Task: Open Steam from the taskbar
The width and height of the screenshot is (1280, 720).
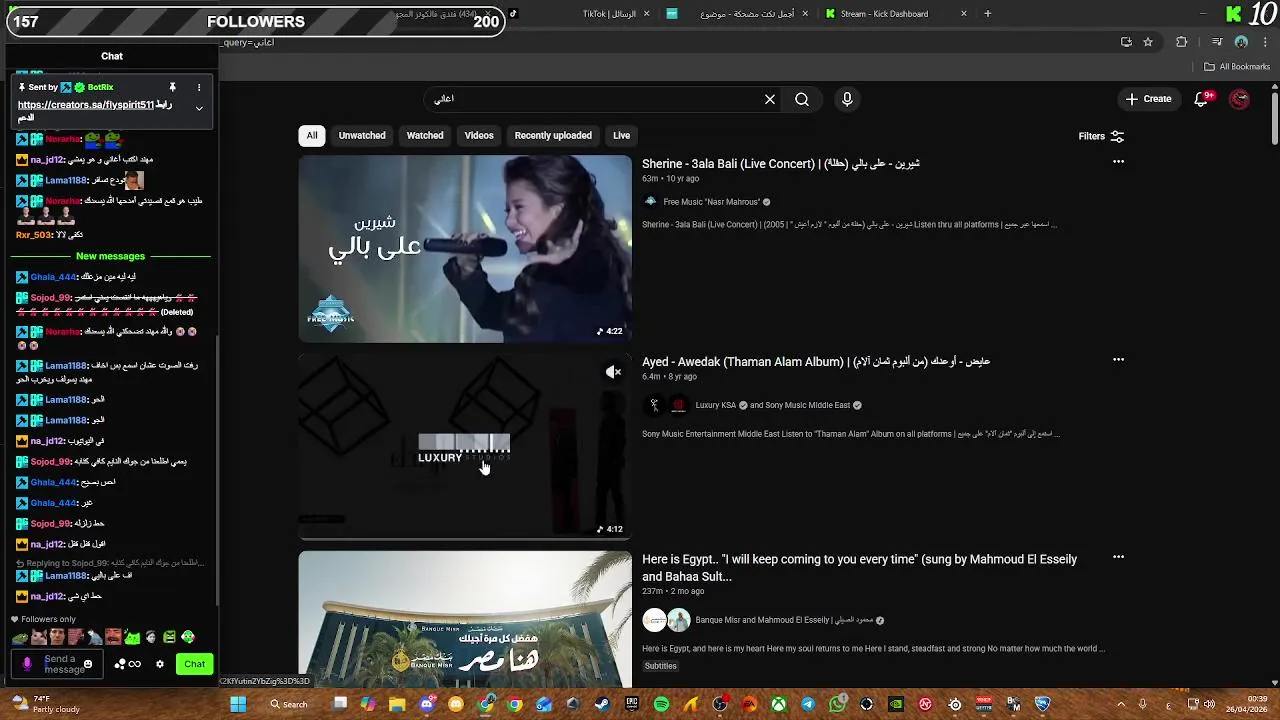Action: [602, 704]
